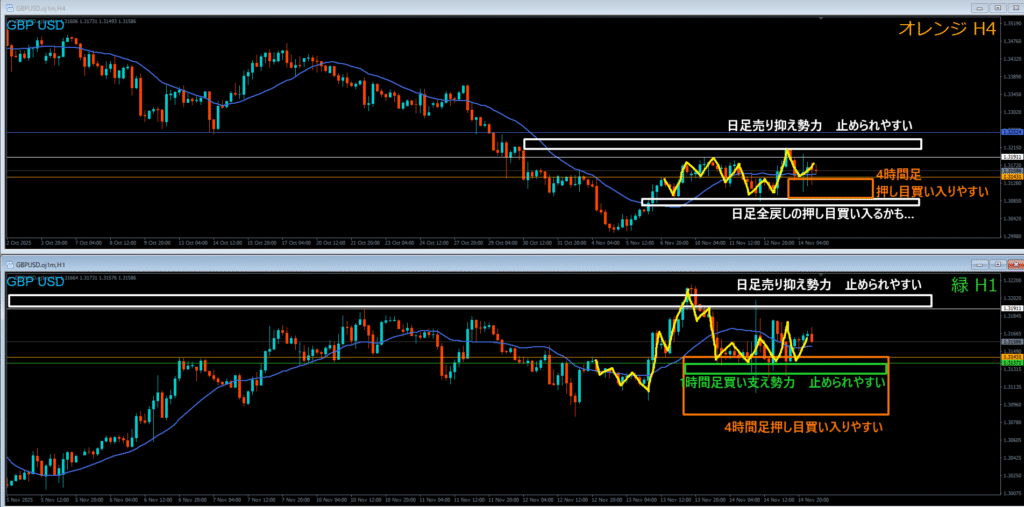
Task: Close the GBPUSD H4 chart window
Action: tap(1016, 8)
